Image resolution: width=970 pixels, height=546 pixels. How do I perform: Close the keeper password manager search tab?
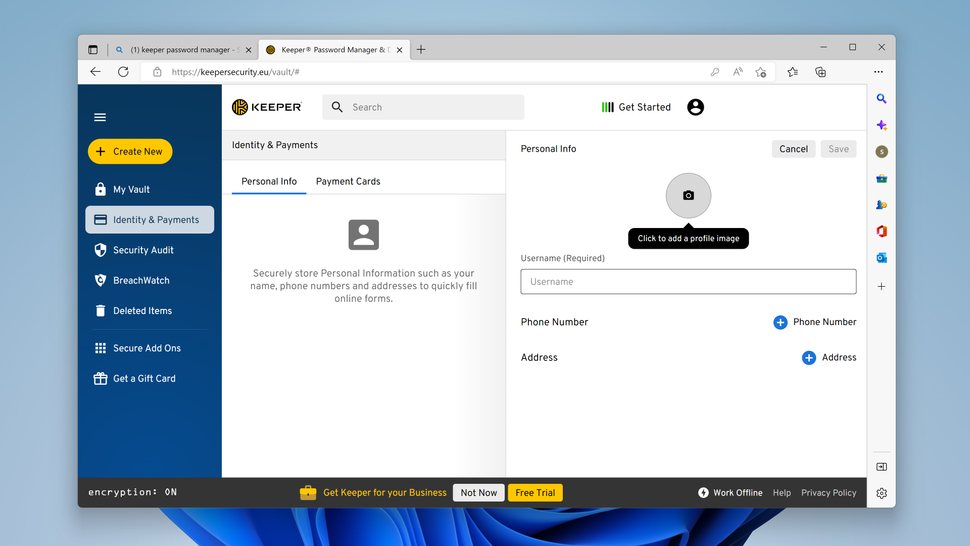249,49
